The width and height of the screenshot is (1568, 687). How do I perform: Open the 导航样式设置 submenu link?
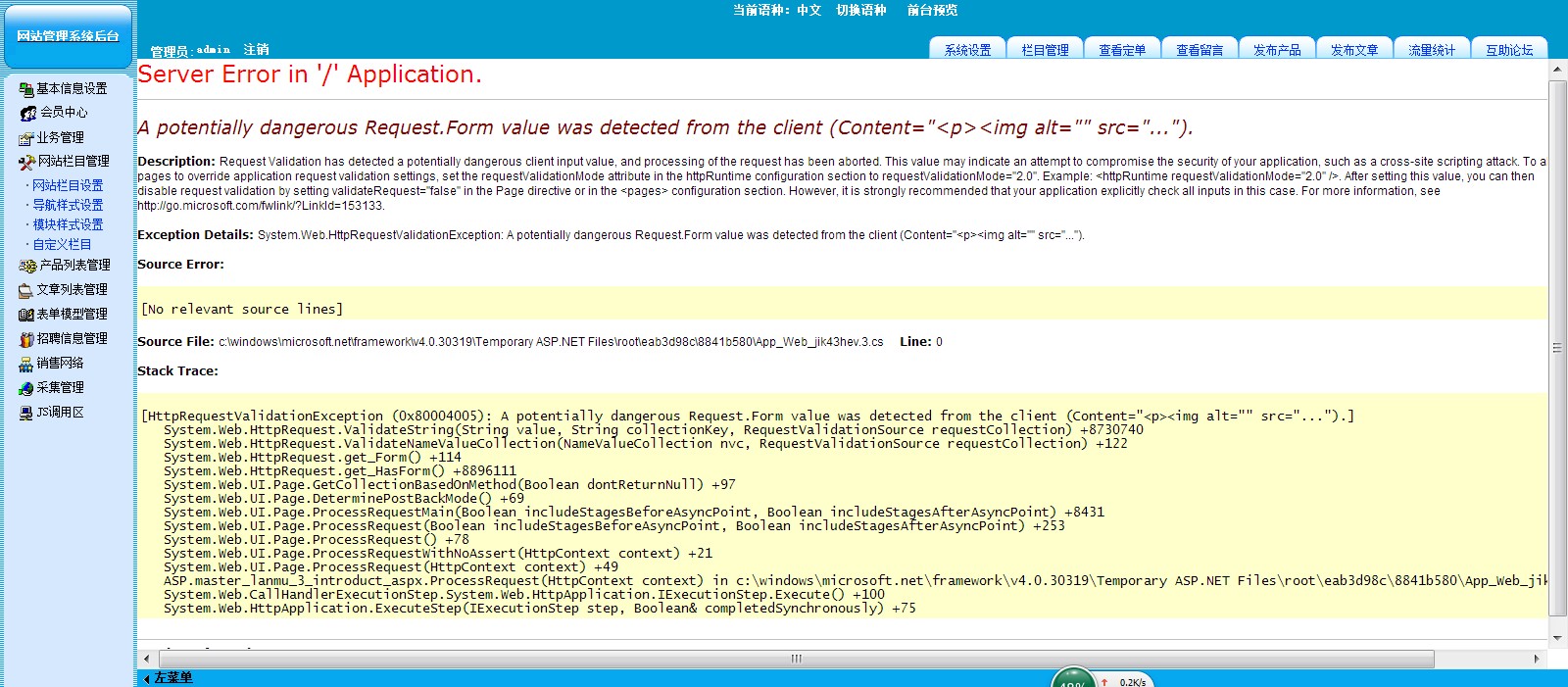[68, 205]
